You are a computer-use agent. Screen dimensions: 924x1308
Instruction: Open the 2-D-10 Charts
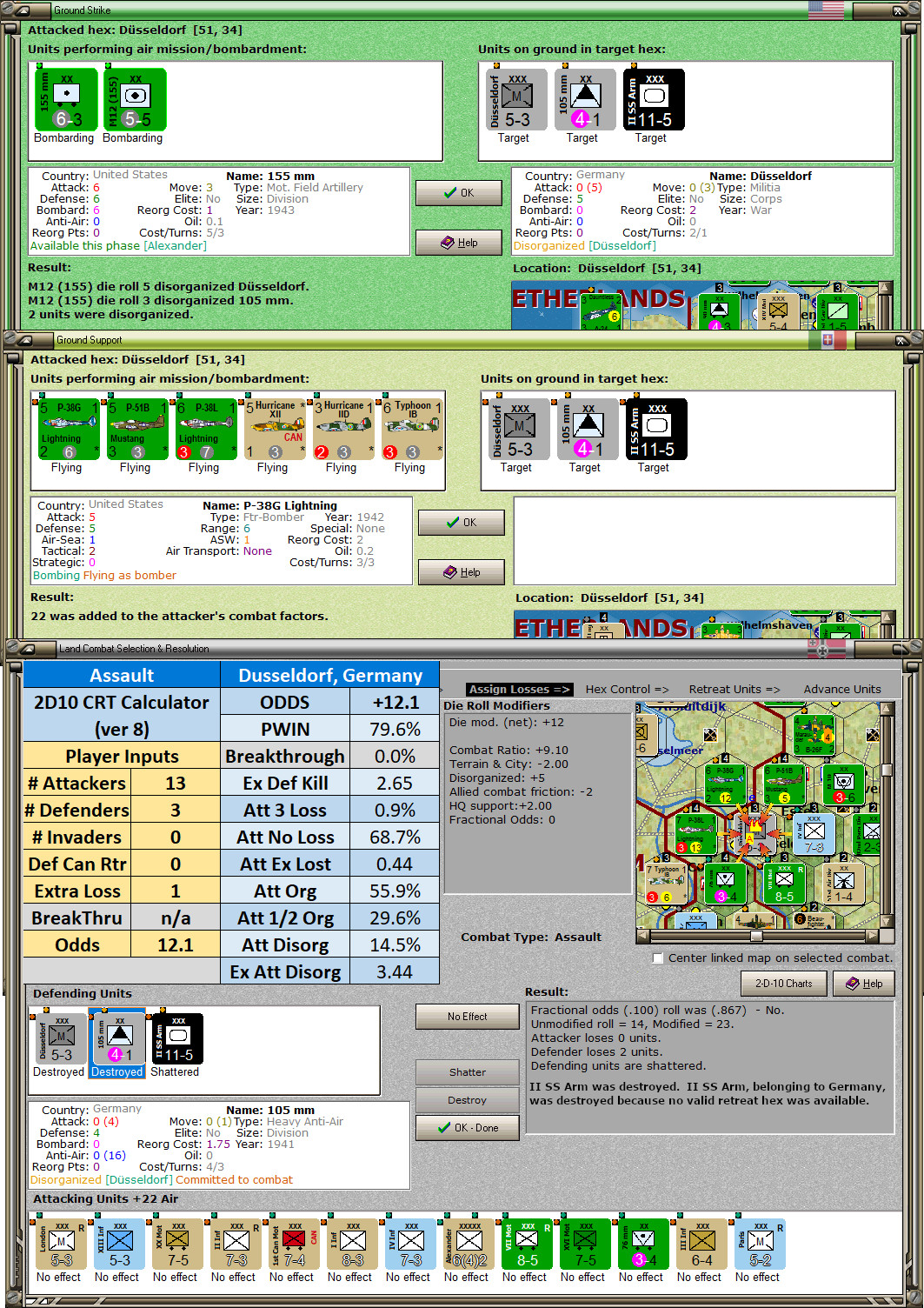coord(783,984)
